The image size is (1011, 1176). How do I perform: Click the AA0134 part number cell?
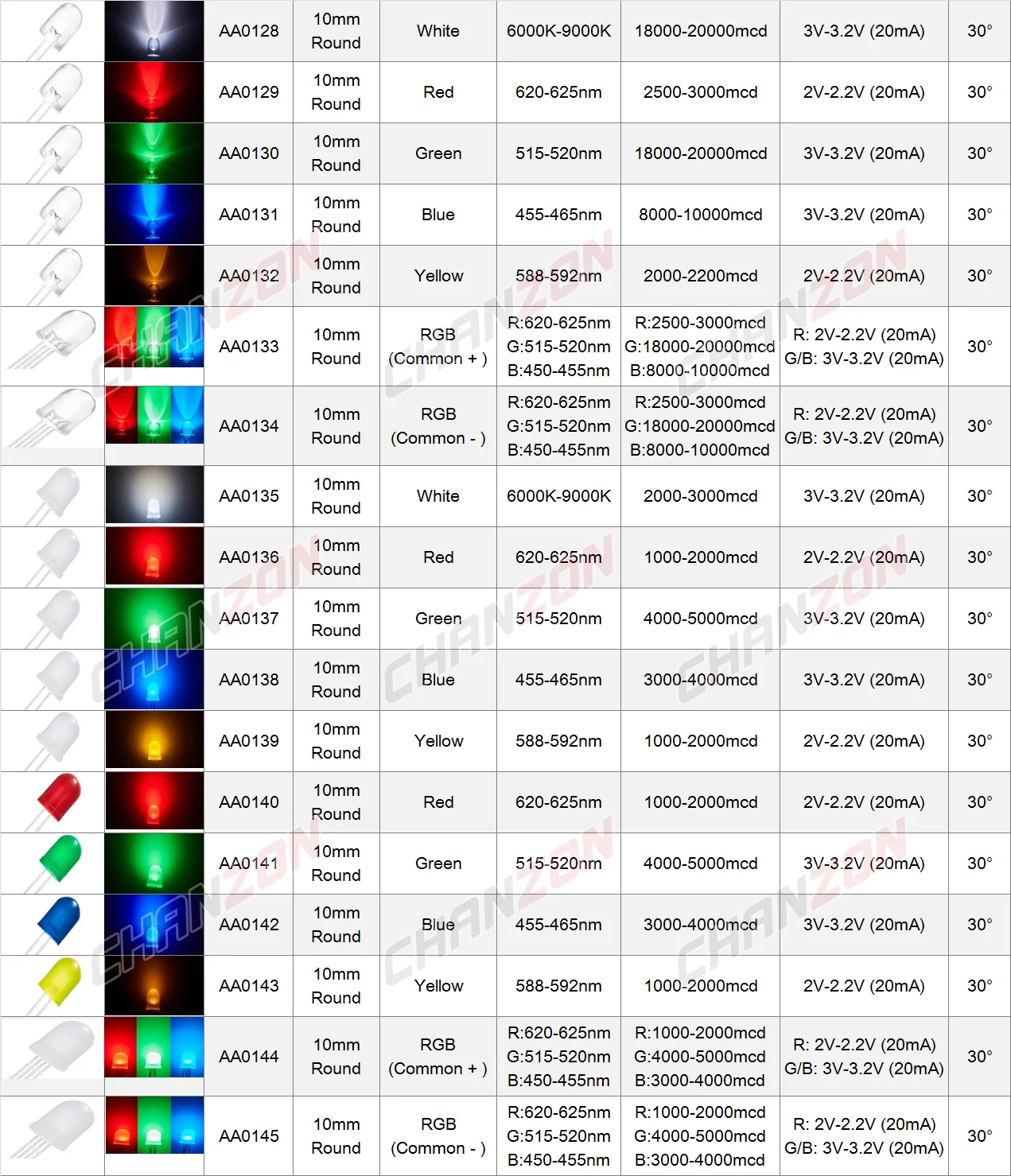coord(249,426)
